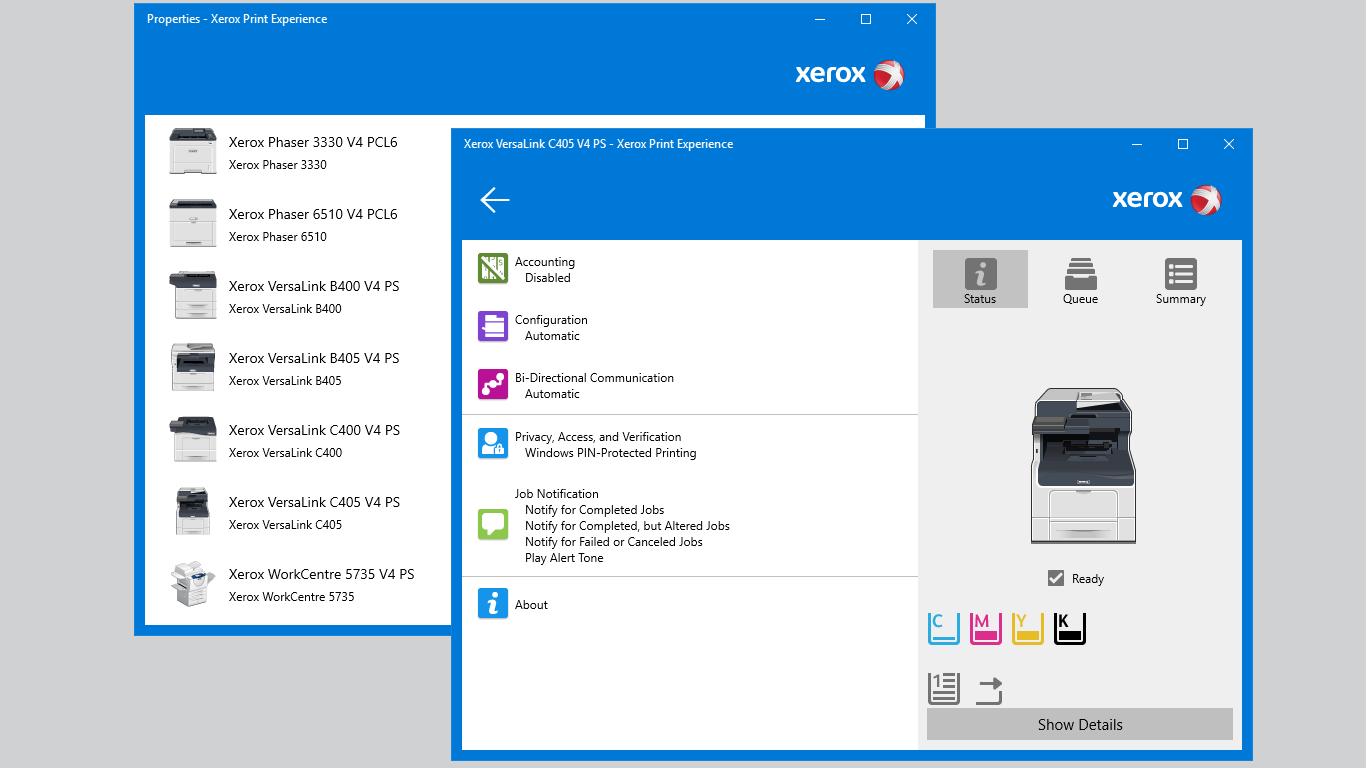Click "Notify for Failed or Canceled Jobs"

tap(614, 542)
